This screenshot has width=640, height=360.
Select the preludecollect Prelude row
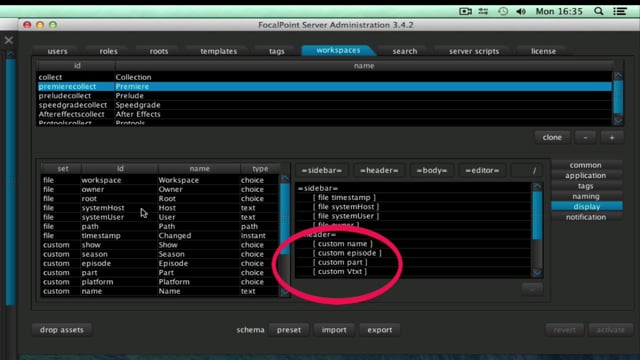tap(324, 96)
